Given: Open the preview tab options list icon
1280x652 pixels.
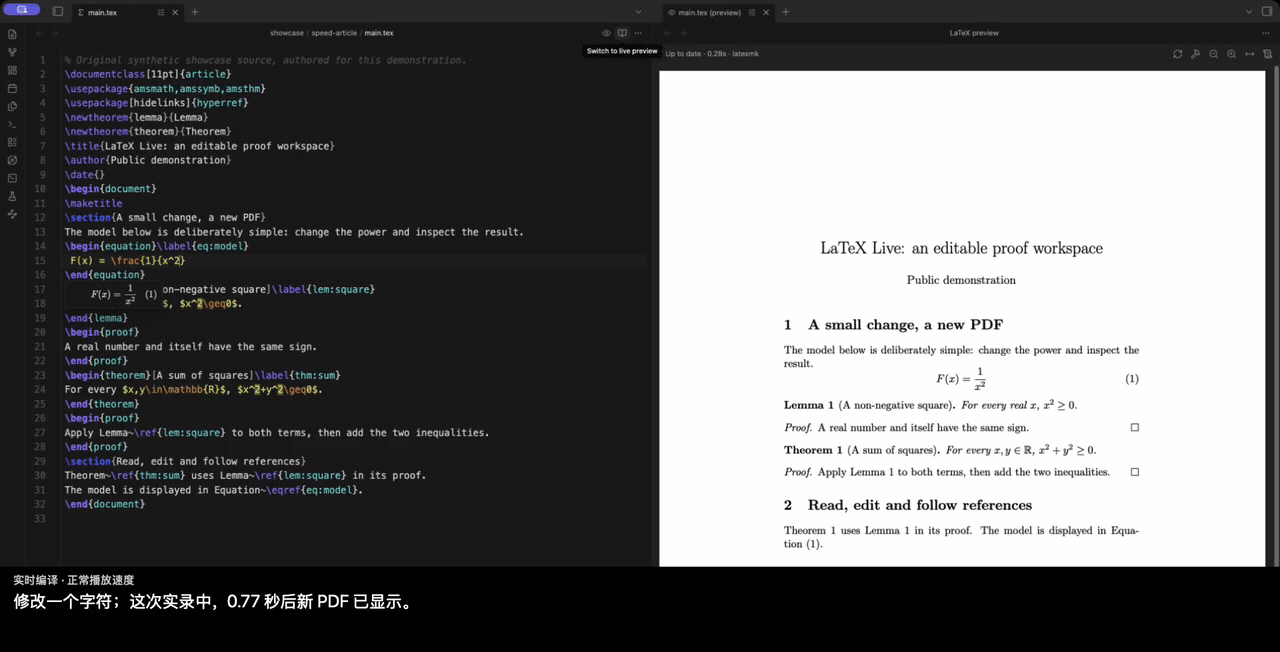Looking at the screenshot, I should click(751, 12).
